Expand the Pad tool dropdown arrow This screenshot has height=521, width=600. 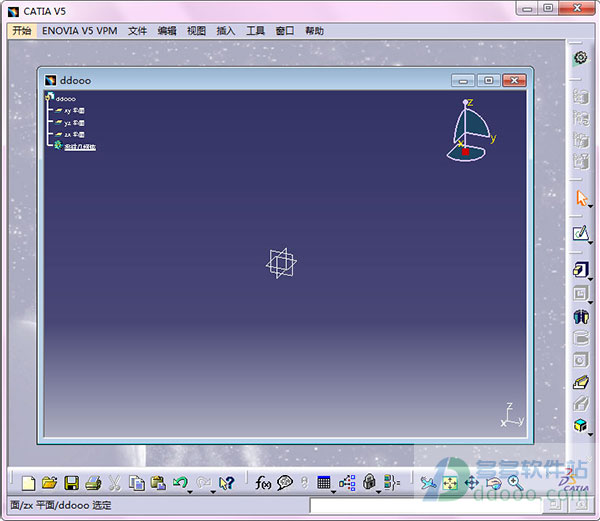(590, 280)
